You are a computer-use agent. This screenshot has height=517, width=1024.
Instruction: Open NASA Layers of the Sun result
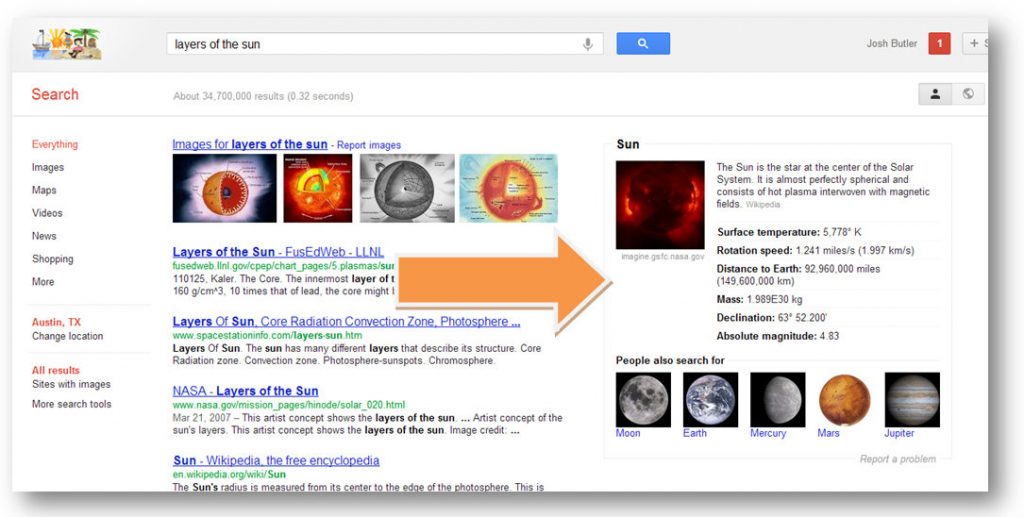pyautogui.click(x=246, y=391)
